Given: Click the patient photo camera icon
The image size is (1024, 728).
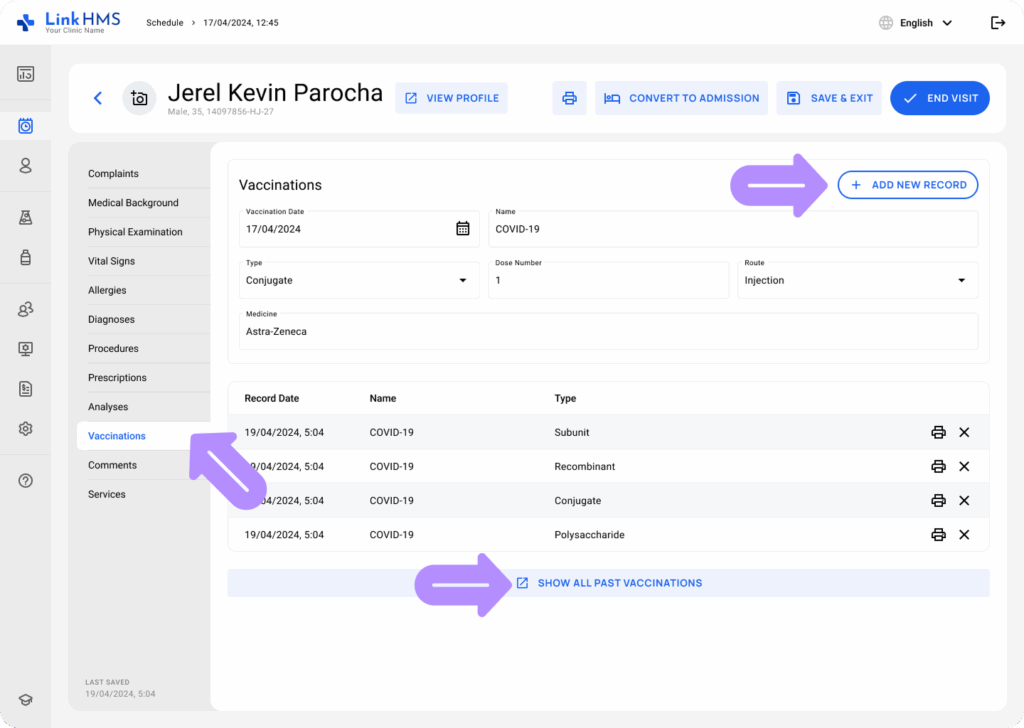Looking at the screenshot, I should pyautogui.click(x=139, y=98).
